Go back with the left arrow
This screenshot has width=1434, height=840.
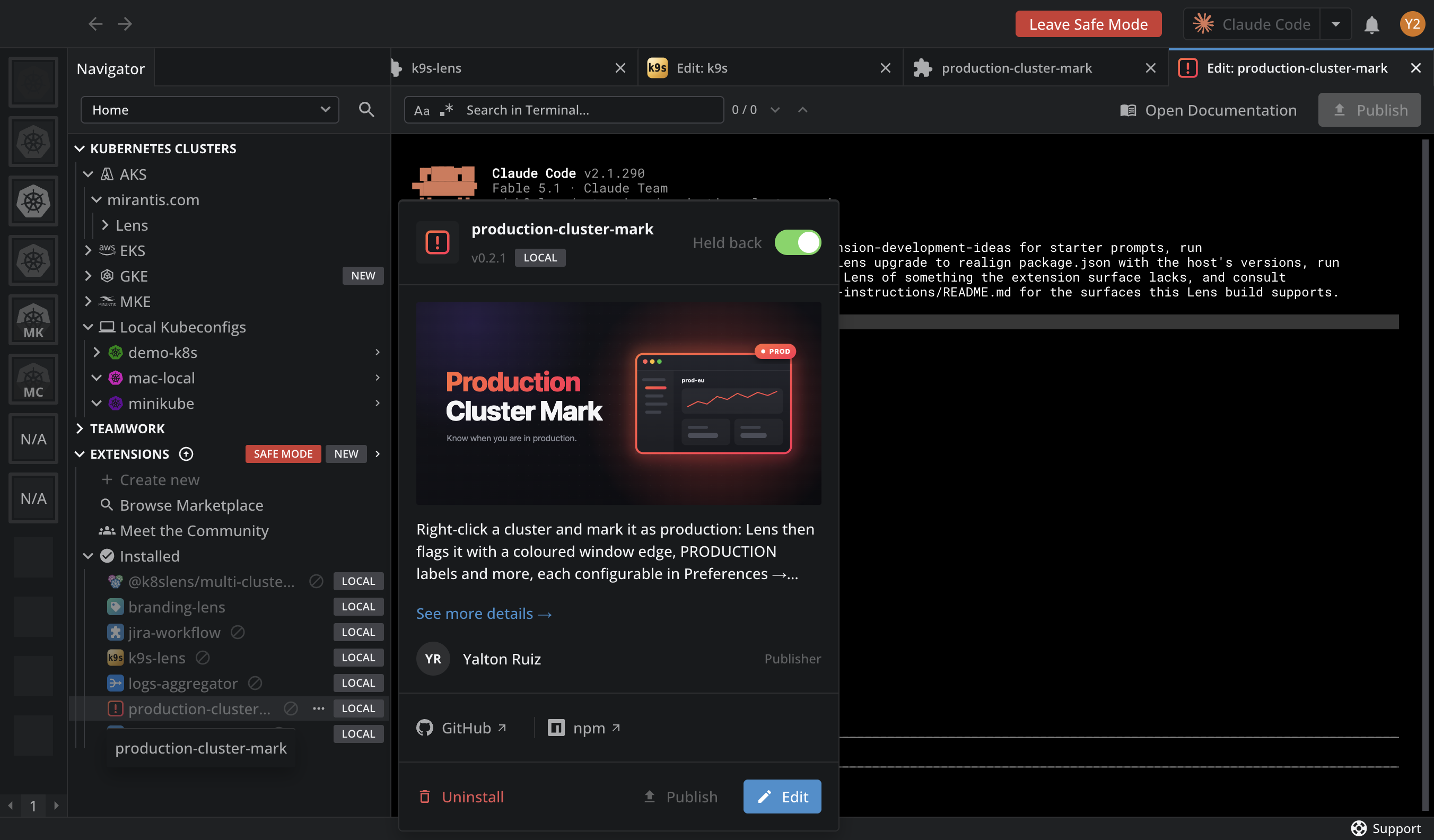click(95, 24)
